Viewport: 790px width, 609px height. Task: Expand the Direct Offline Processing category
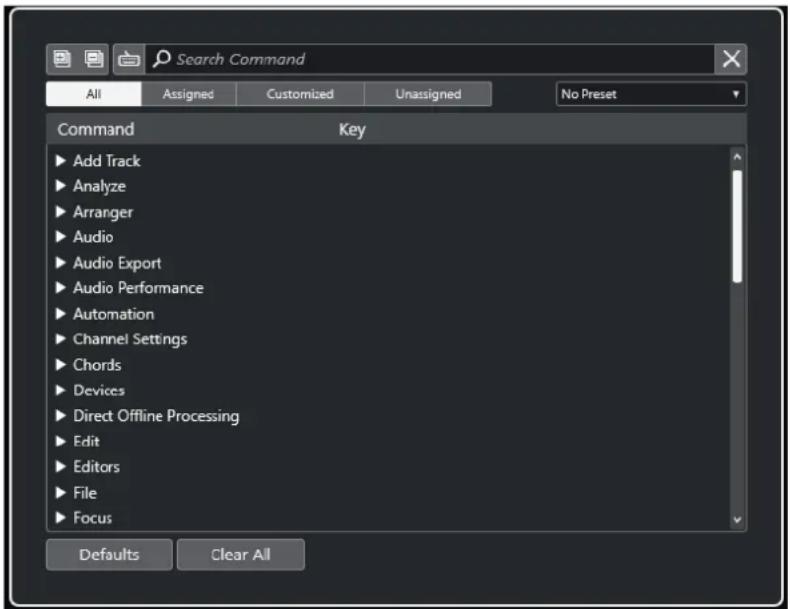[x=61, y=416]
